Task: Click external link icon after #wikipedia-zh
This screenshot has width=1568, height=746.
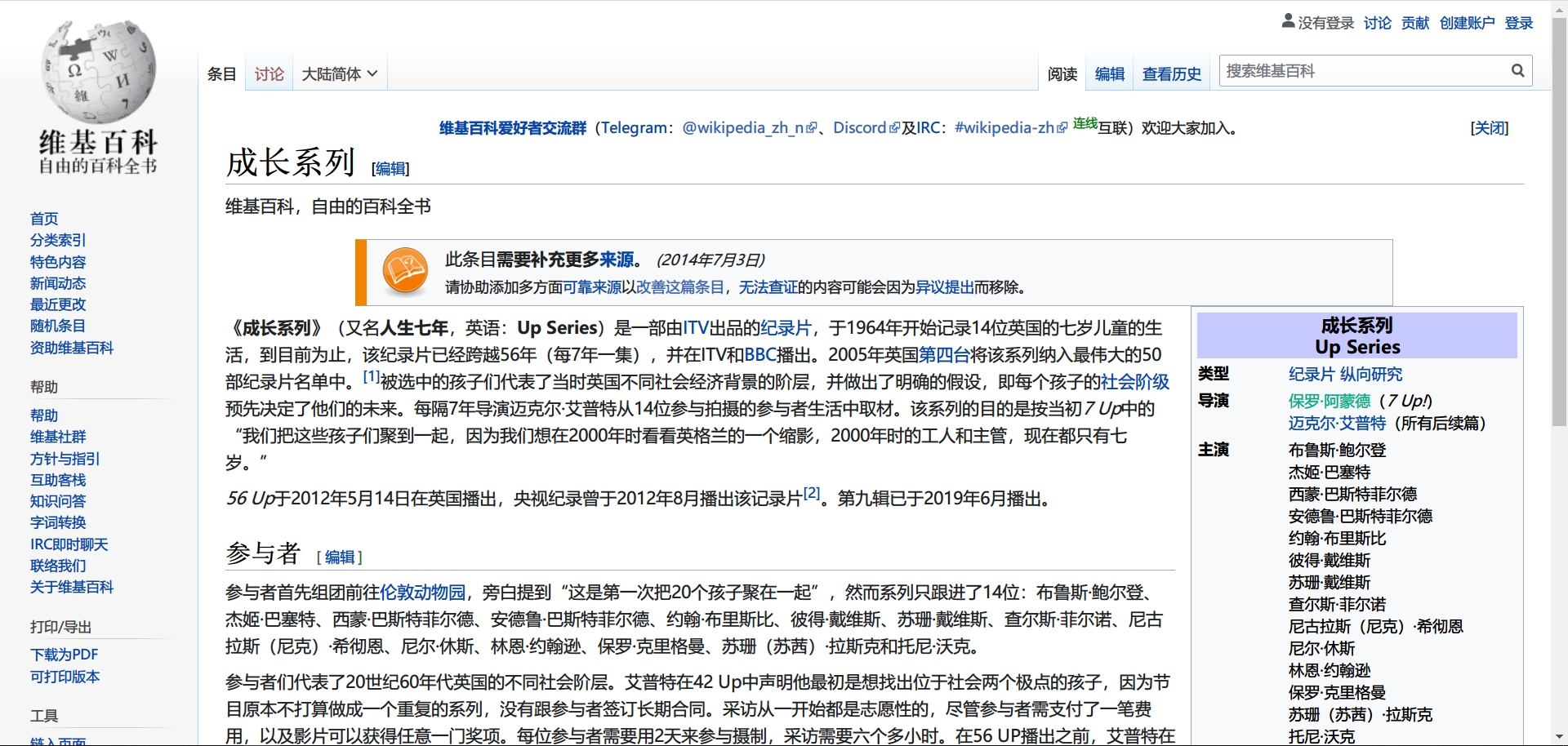Action: click(x=1062, y=128)
